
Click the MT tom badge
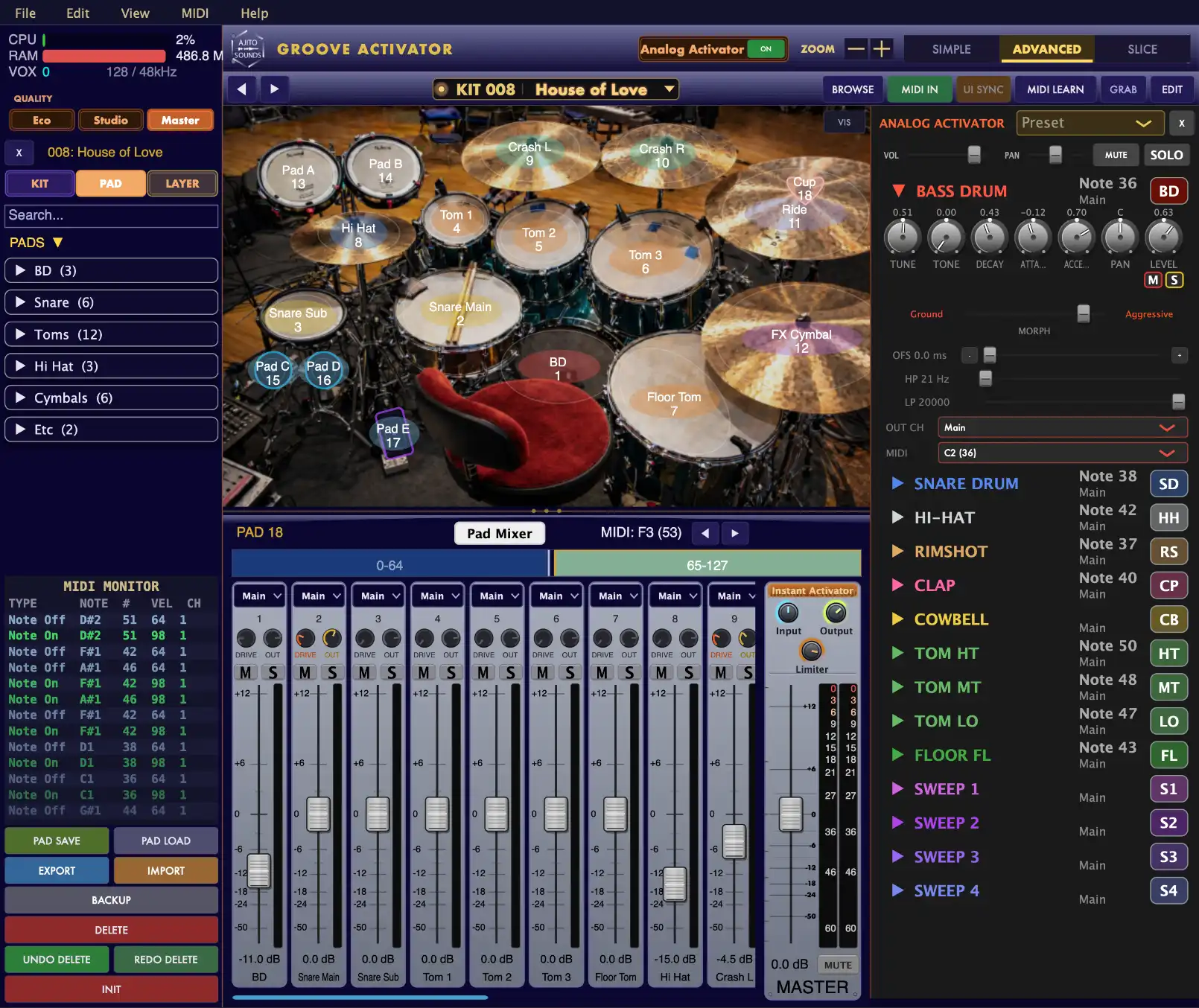(1168, 688)
